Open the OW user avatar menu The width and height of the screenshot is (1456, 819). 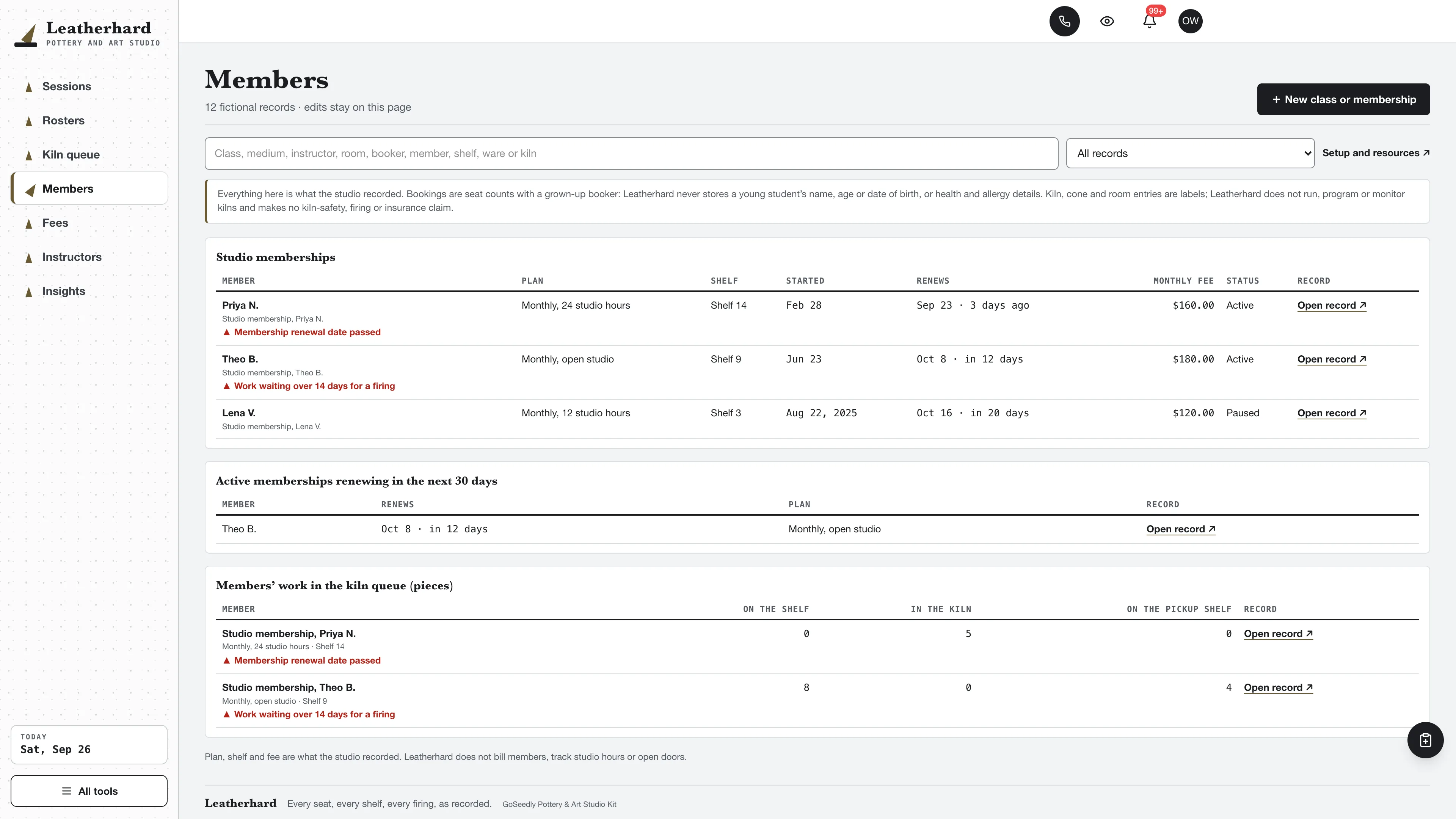(1190, 21)
